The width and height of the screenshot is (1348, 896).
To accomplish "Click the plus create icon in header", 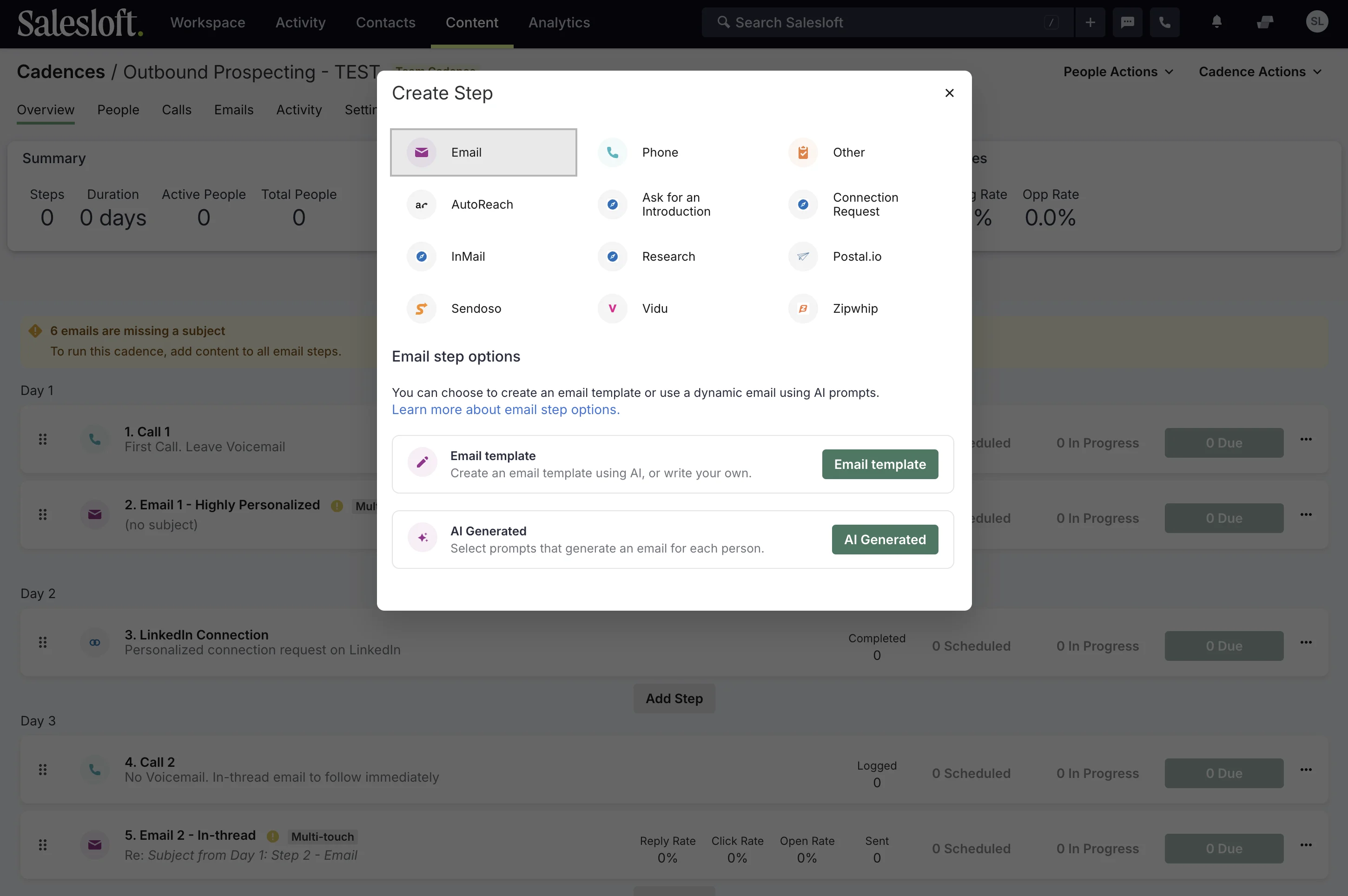I will (1090, 22).
